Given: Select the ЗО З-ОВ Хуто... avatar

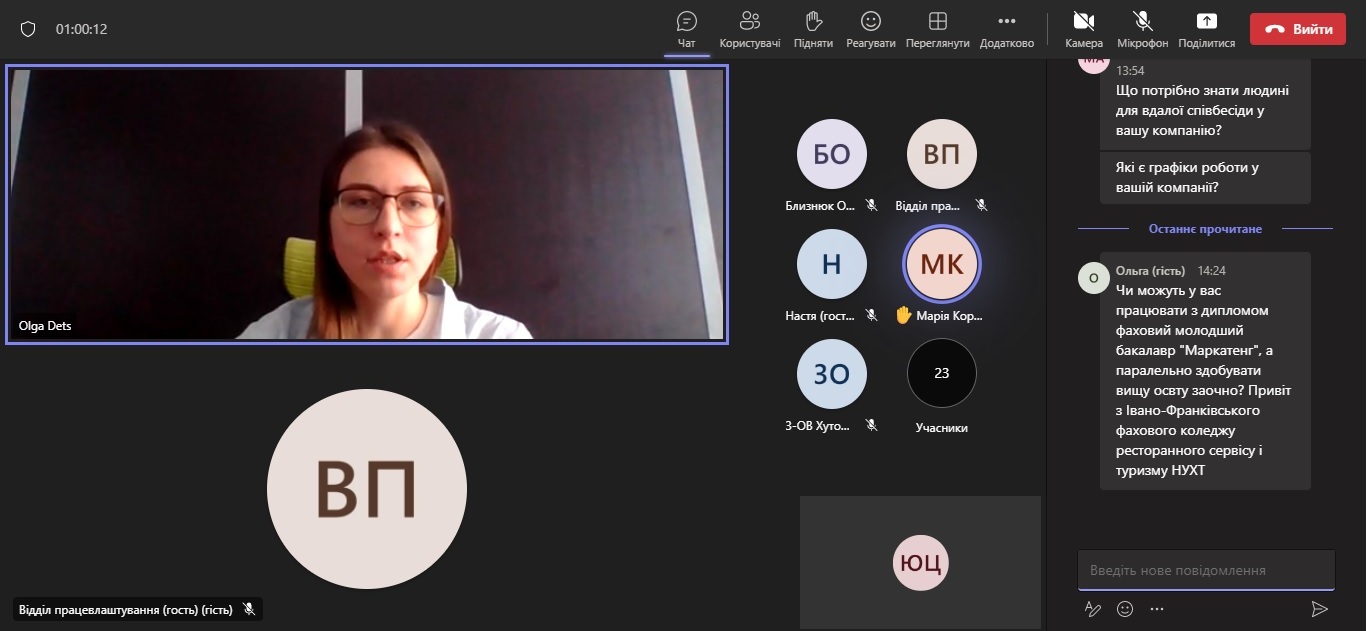Looking at the screenshot, I should pos(832,374).
